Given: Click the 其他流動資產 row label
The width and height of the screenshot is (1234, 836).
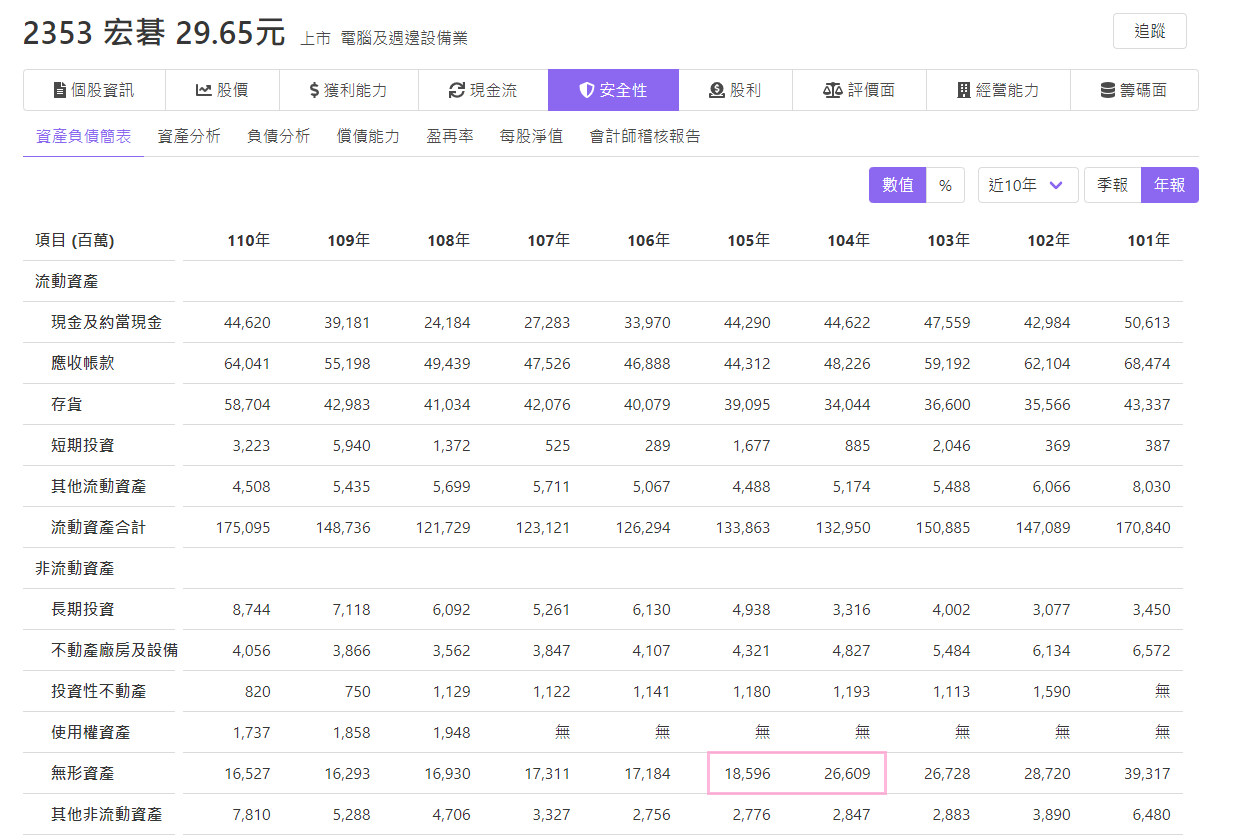Looking at the screenshot, I should pos(99,486).
